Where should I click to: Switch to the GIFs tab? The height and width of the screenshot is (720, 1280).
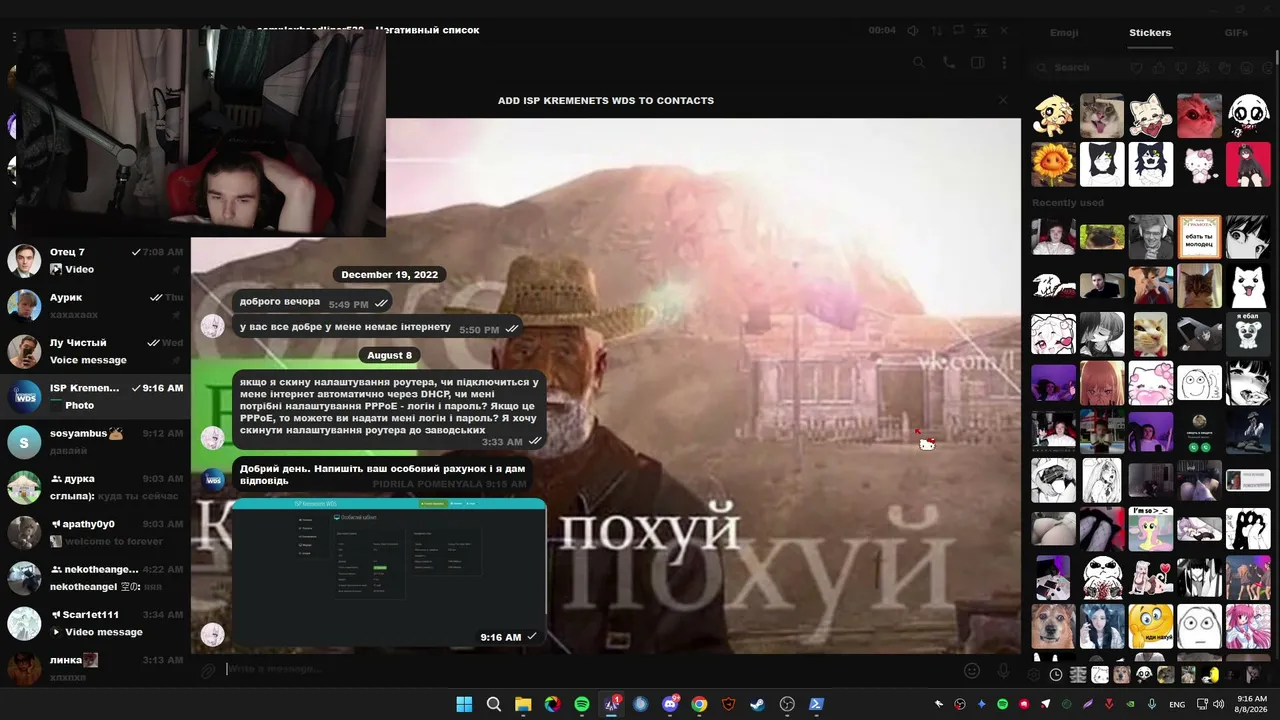tap(1236, 33)
